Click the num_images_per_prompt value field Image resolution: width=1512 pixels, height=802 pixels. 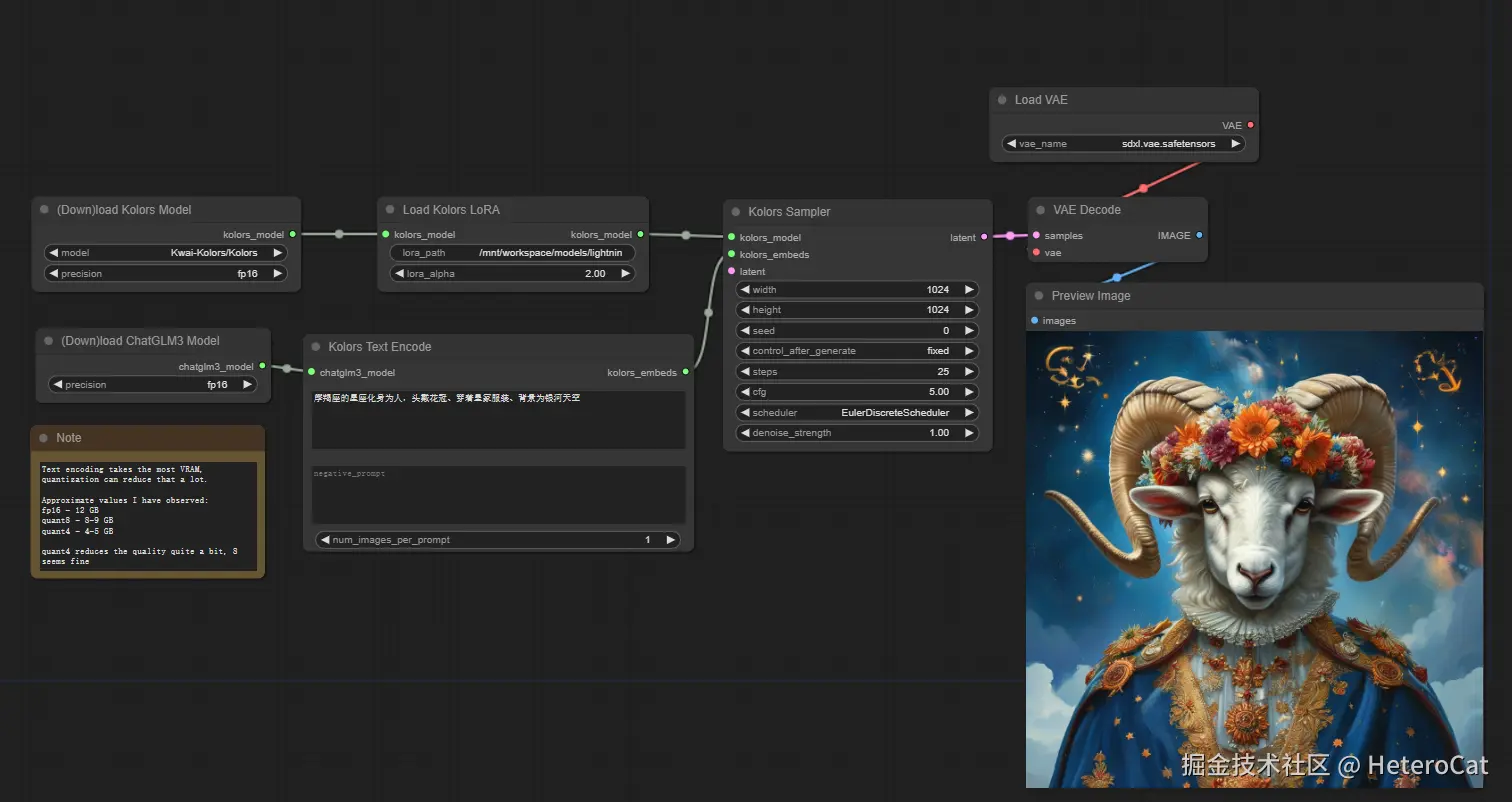click(x=498, y=540)
